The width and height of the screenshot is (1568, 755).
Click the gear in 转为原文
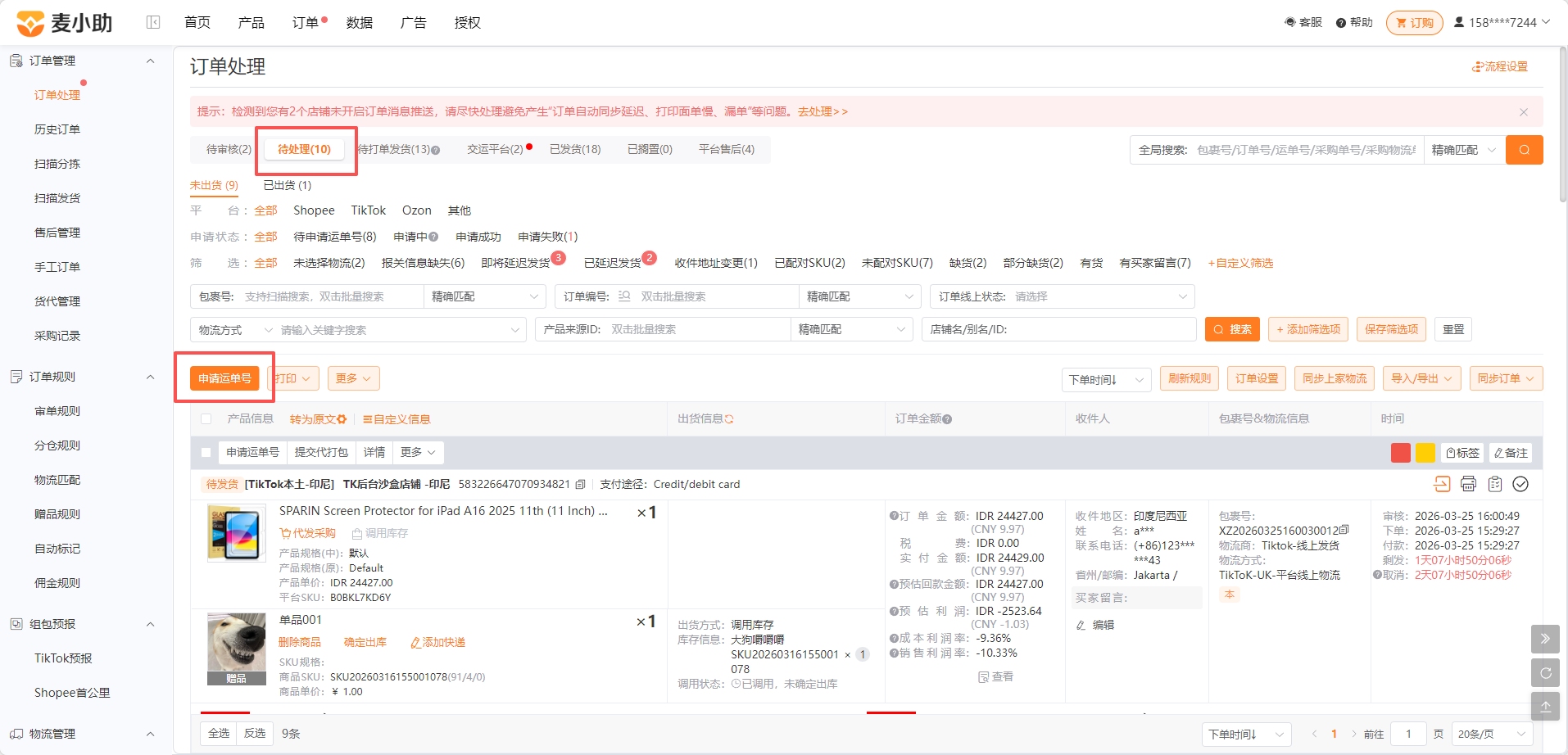pos(342,419)
